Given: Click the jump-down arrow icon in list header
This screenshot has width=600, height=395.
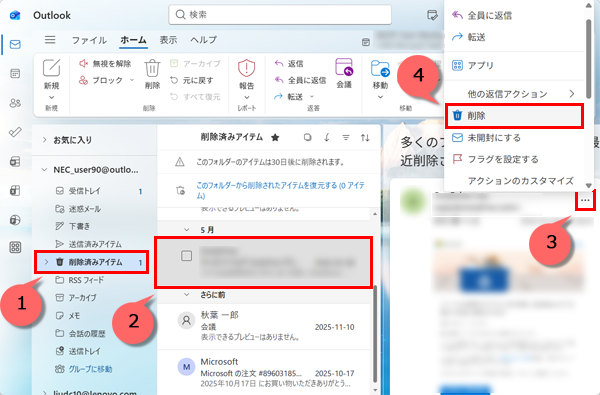Looking at the screenshot, I should 327,137.
